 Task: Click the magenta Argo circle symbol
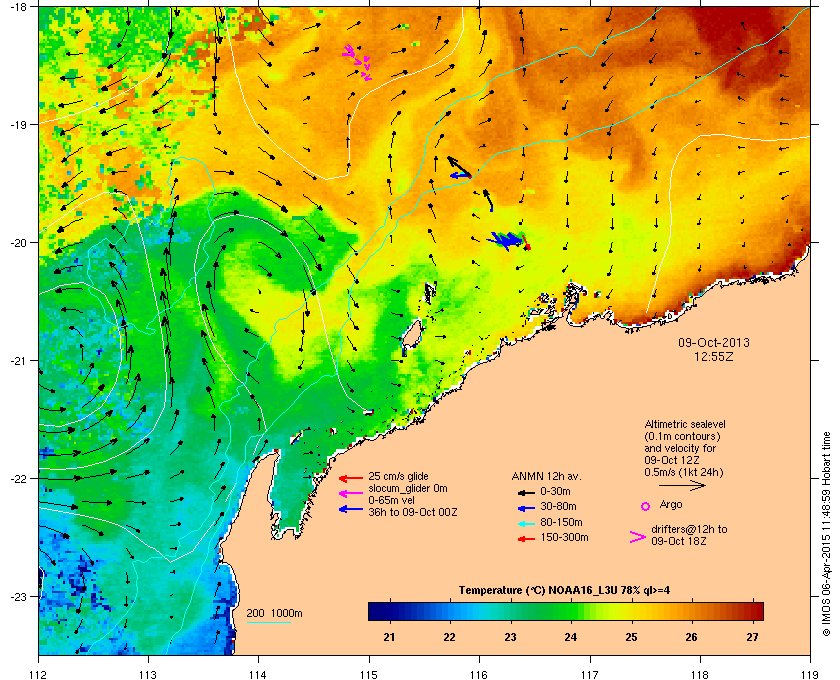646,506
